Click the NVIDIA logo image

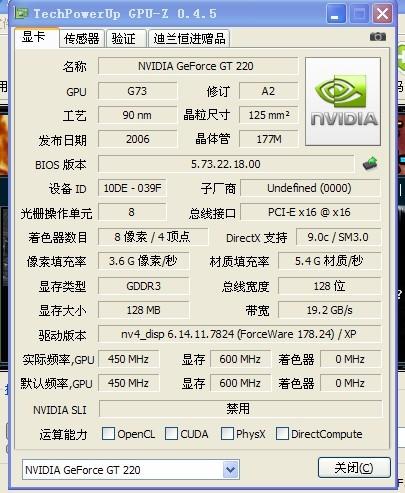click(343, 102)
